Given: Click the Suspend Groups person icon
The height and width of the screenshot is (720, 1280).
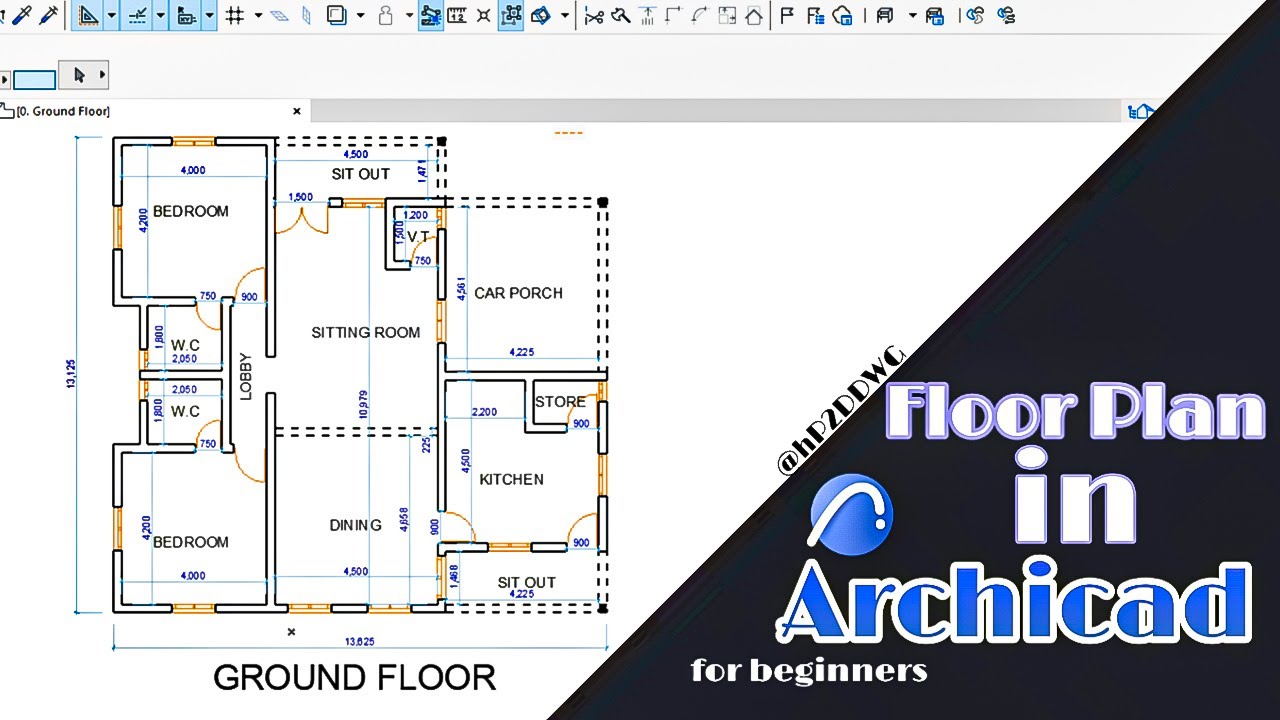Looking at the screenshot, I should [386, 15].
